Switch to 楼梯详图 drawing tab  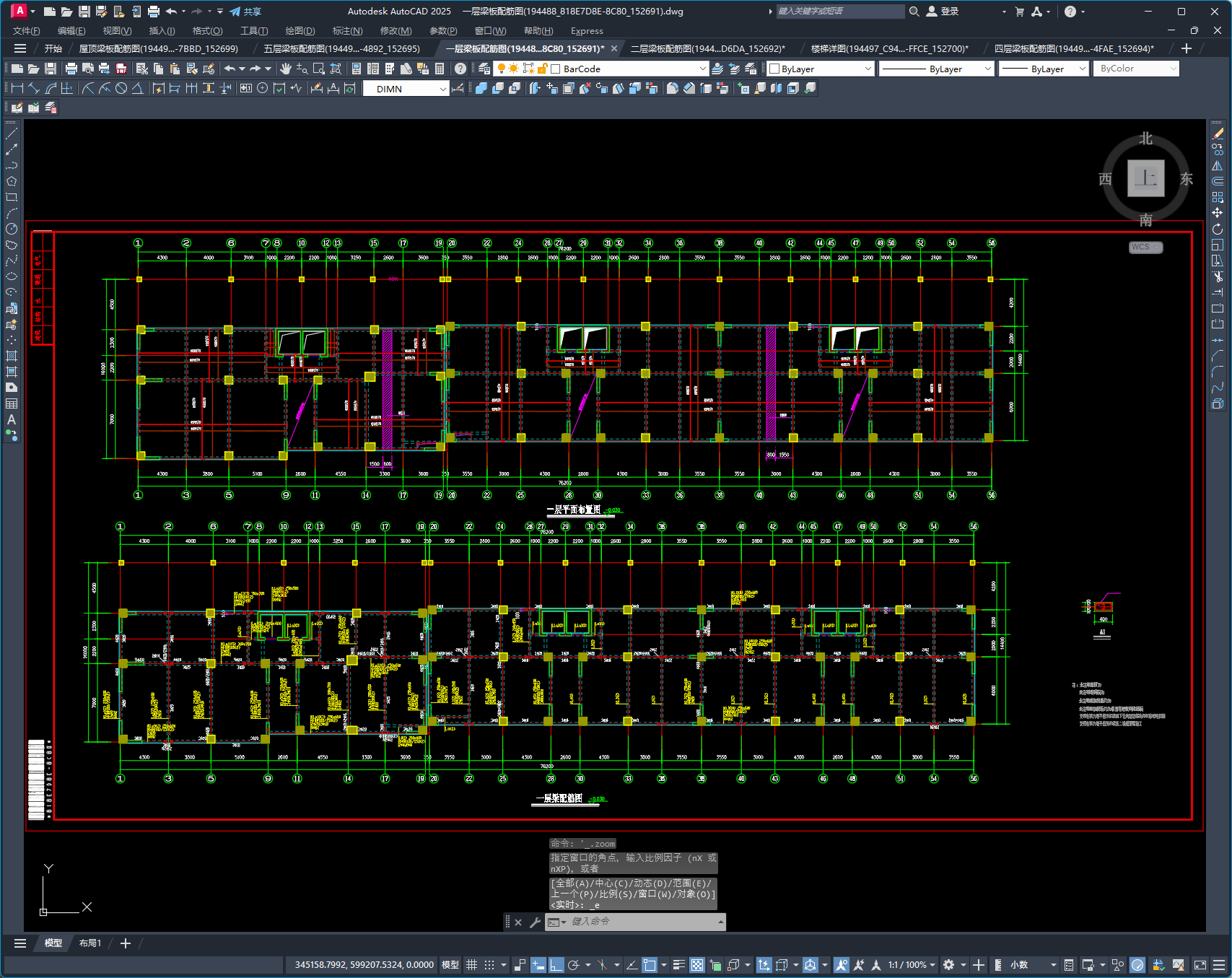(889, 48)
